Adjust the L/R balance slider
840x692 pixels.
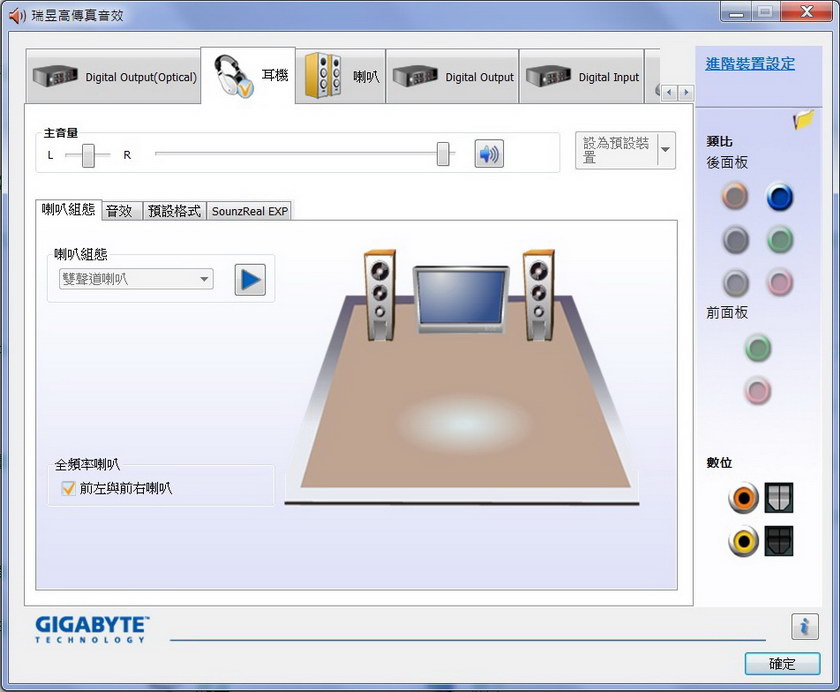click(88, 155)
